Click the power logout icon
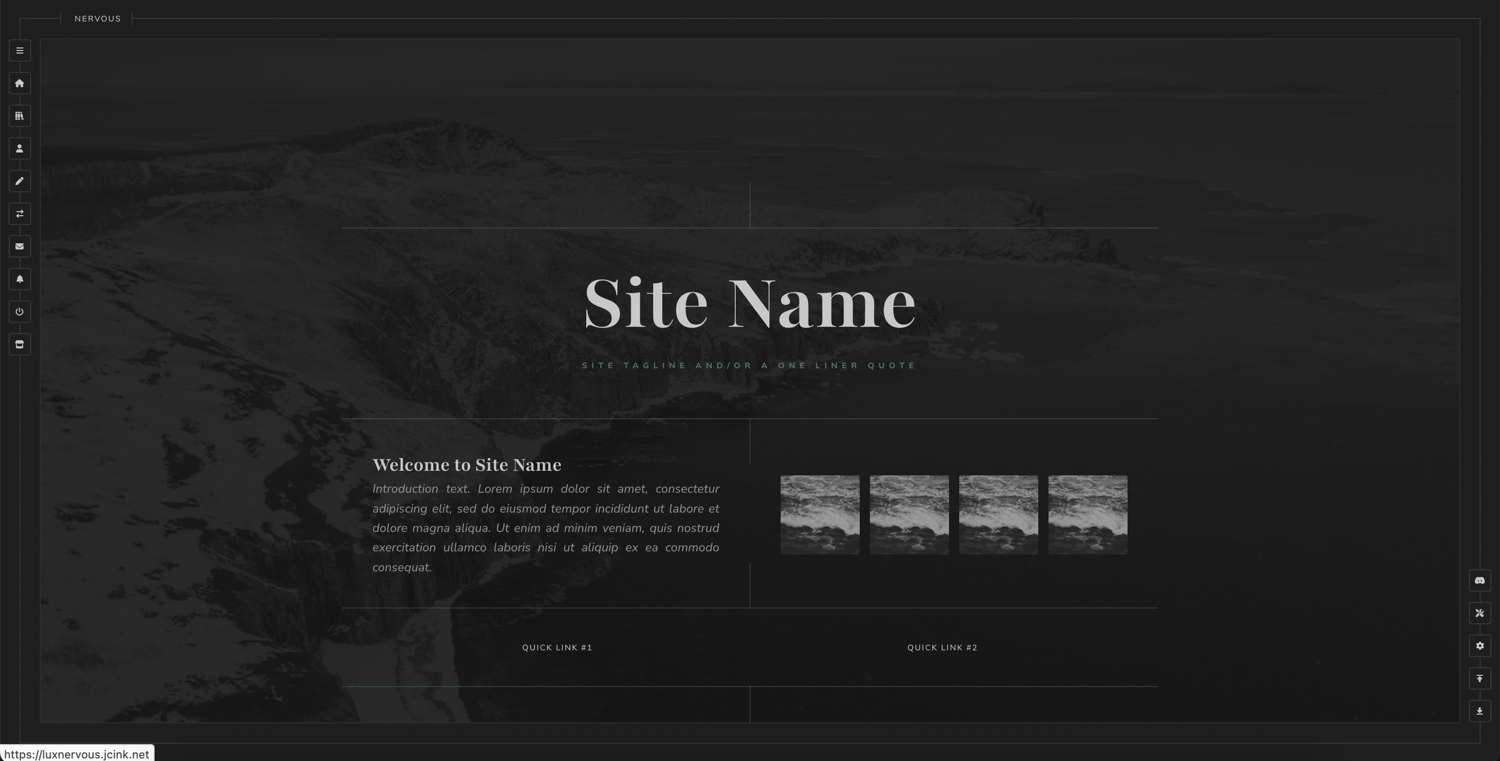Image resolution: width=1500 pixels, height=761 pixels. pyautogui.click(x=19, y=312)
